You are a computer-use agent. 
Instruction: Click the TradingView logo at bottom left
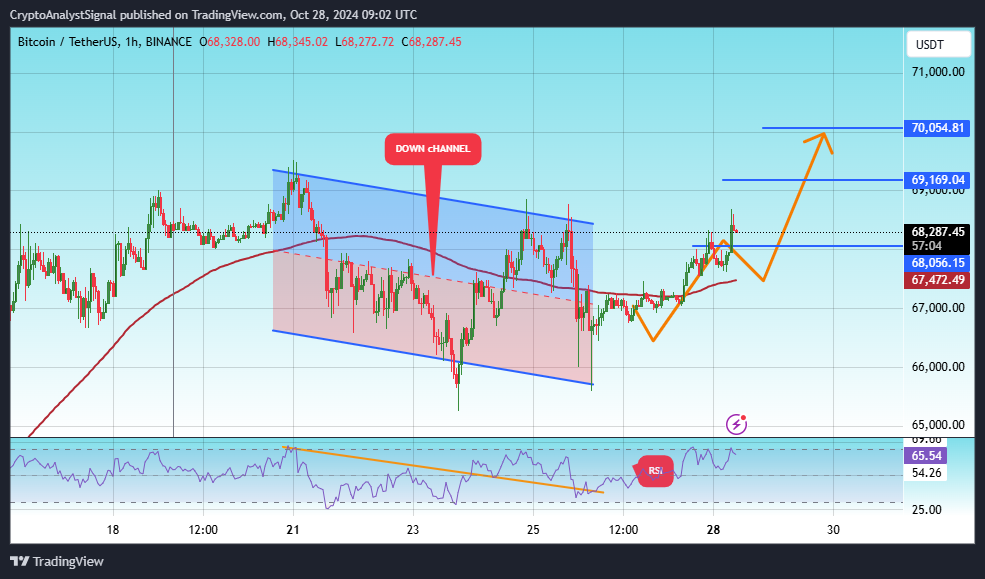(x=57, y=561)
